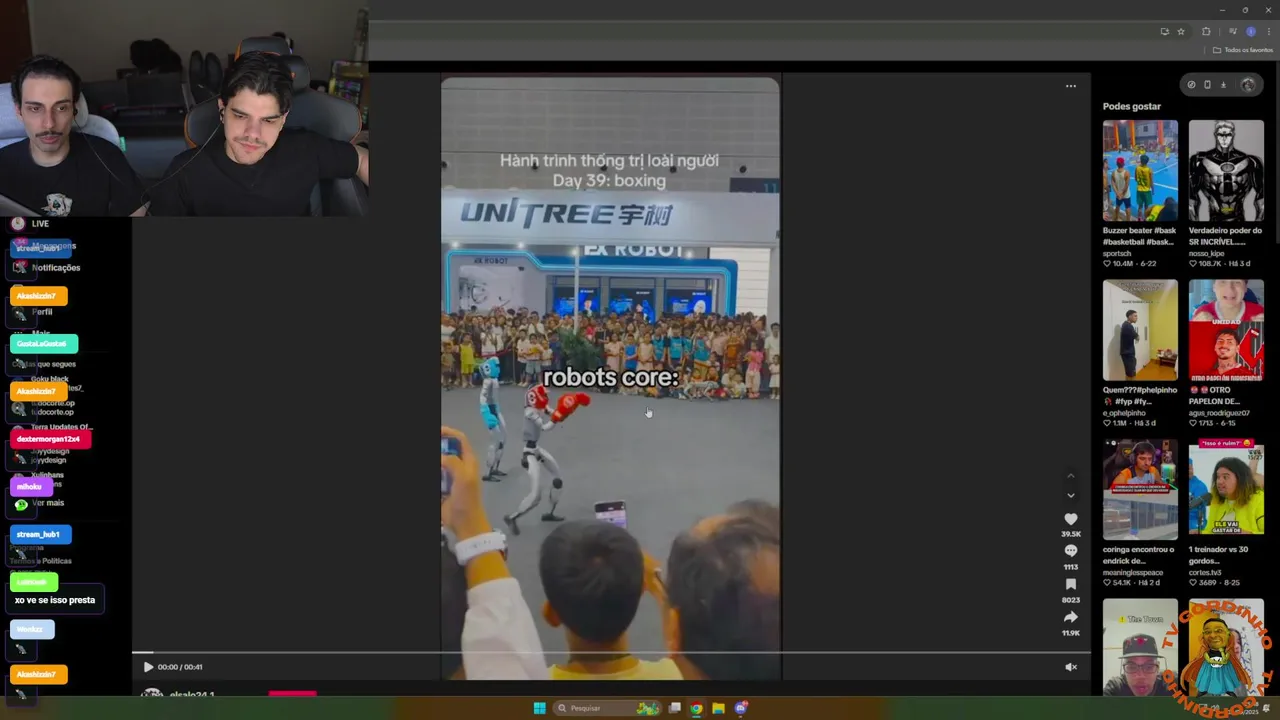Open the Buzzer beater basketball video thumbnail
The height and width of the screenshot is (720, 1280).
1140,171
